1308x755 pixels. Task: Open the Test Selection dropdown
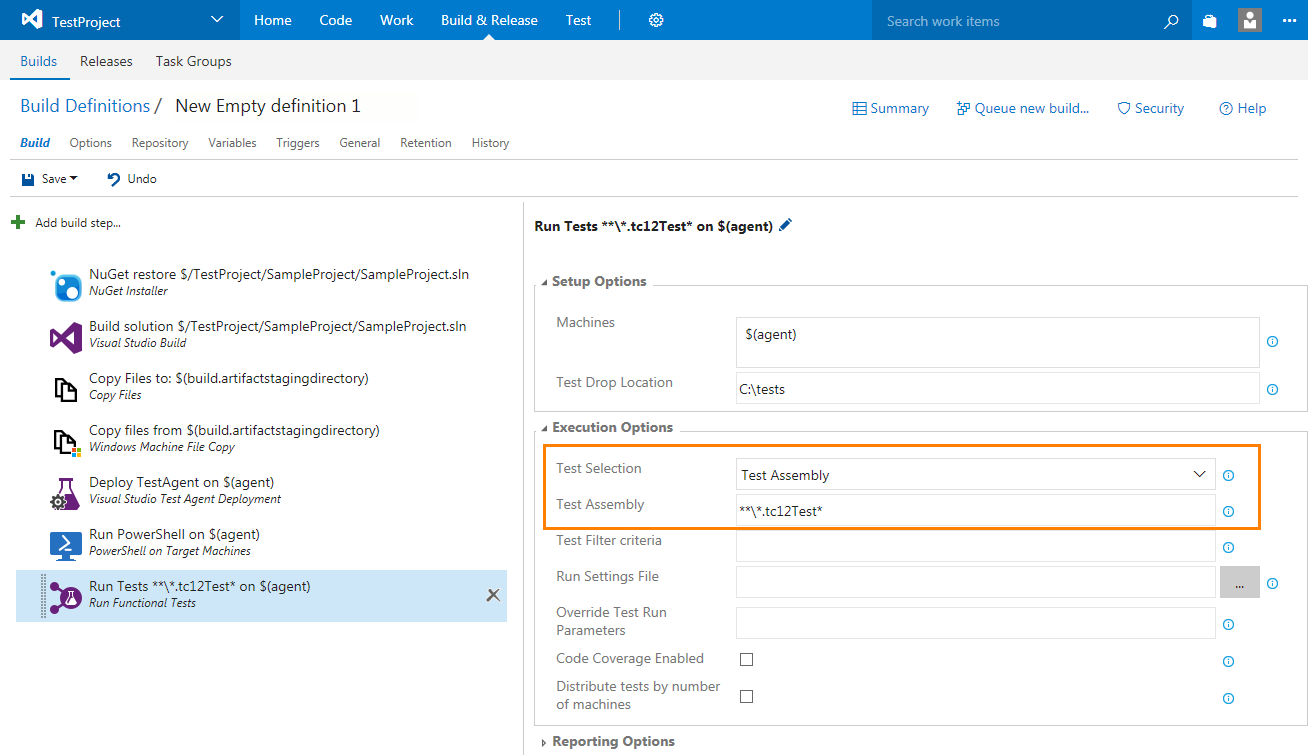click(975, 475)
